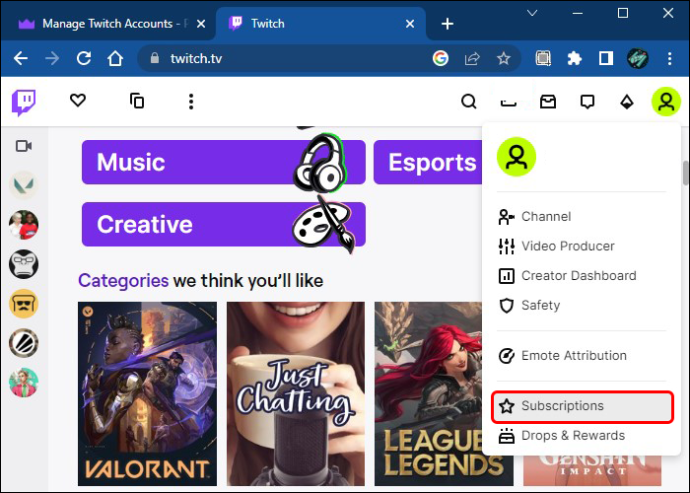The height and width of the screenshot is (493, 690).
Task: Click the camera icon in left sidebar
Action: click(x=24, y=146)
